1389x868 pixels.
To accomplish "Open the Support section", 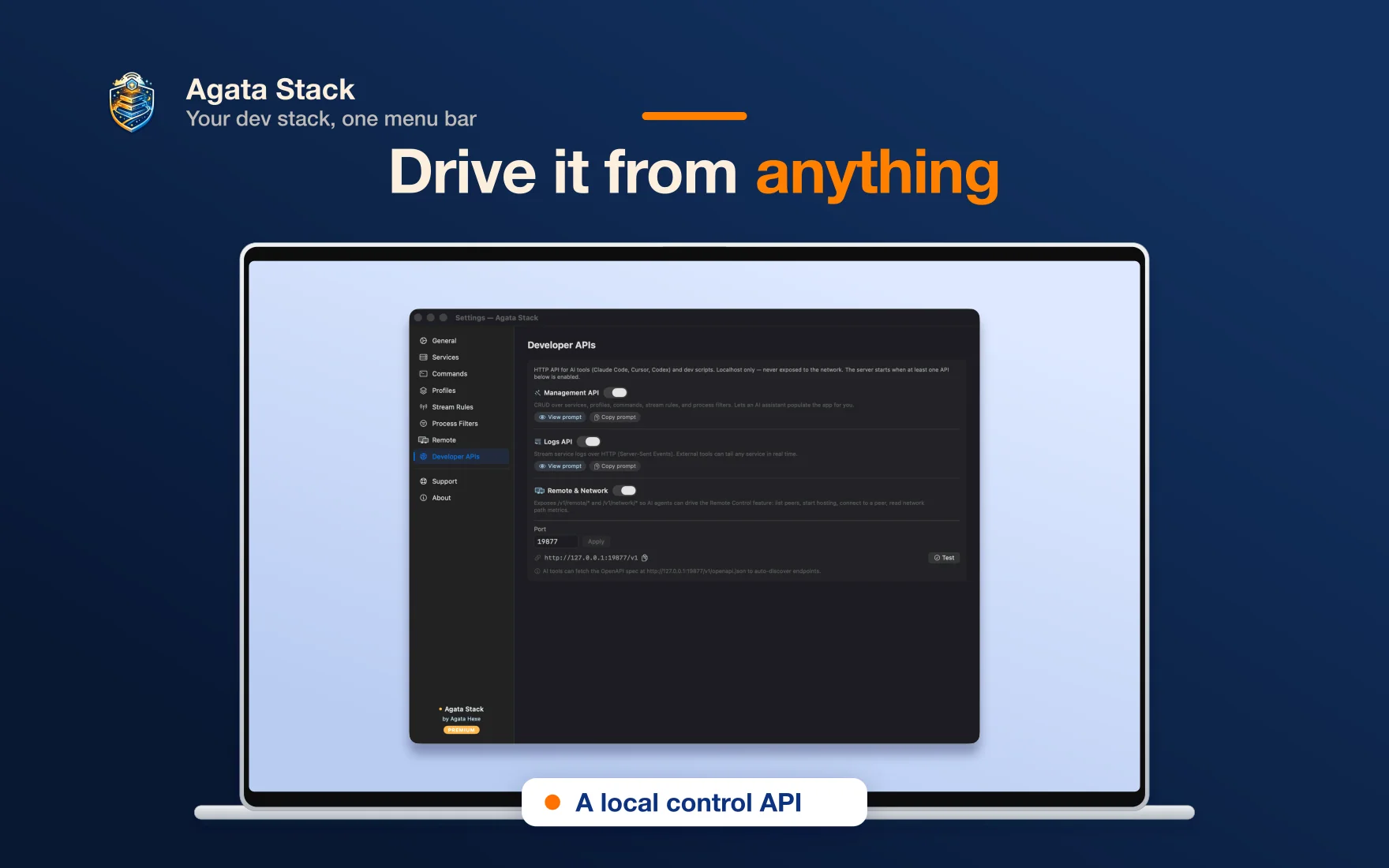I will [462, 481].
